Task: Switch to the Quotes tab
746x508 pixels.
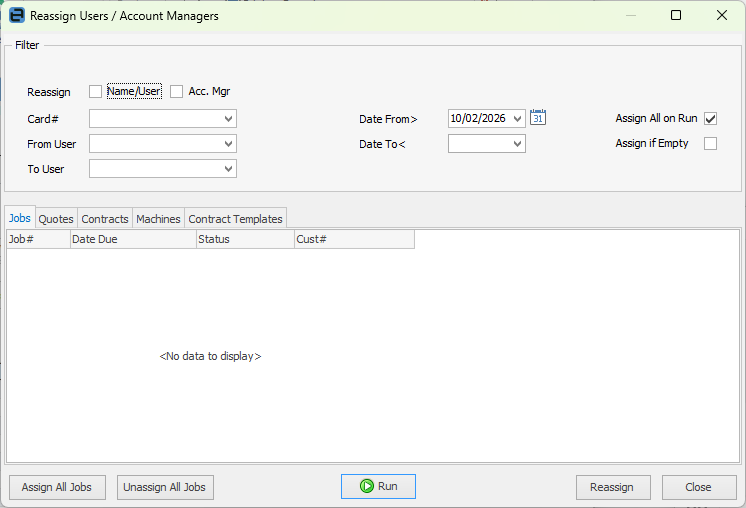Action: point(56,219)
